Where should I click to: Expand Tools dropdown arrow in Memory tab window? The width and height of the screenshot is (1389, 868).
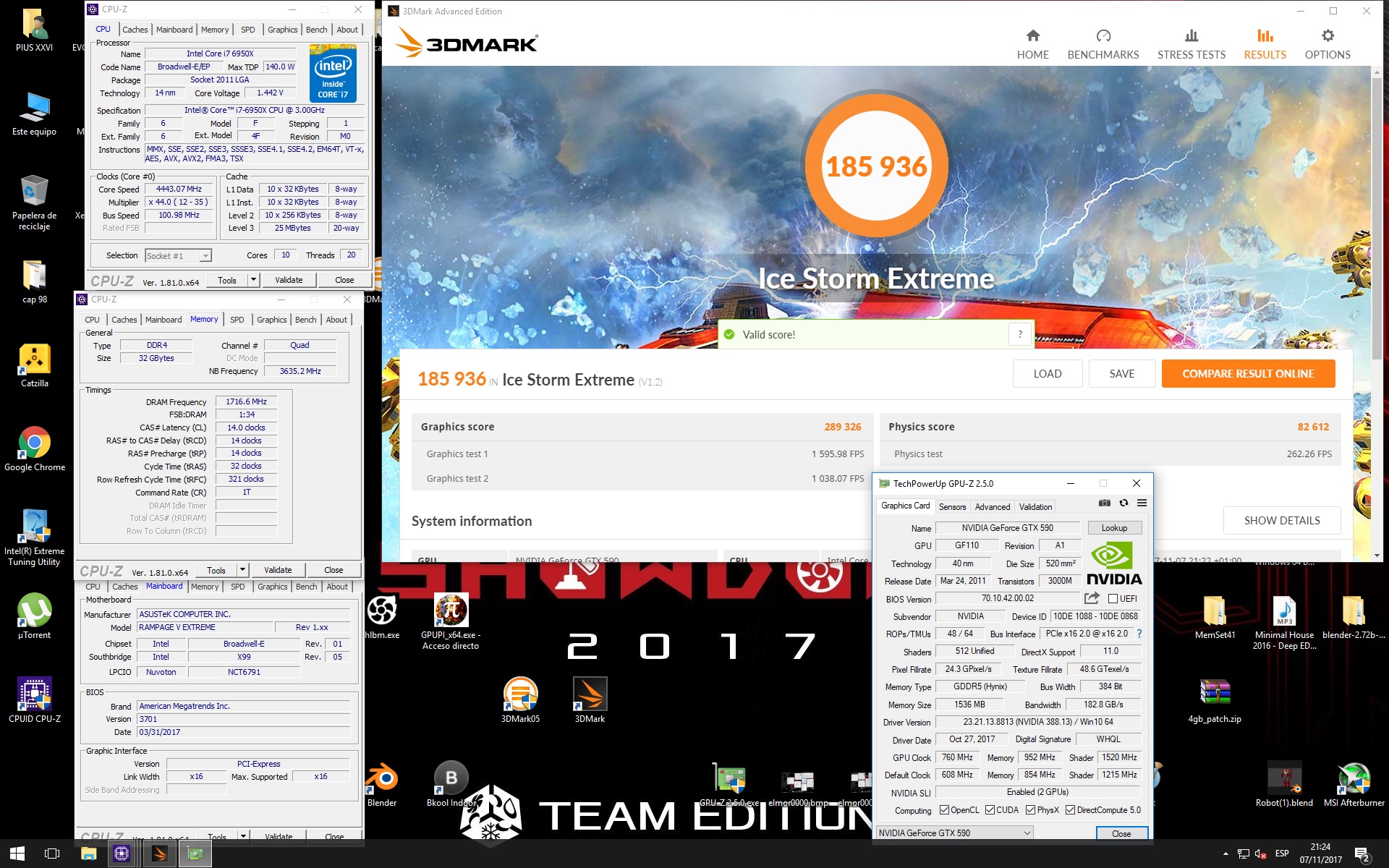[242, 570]
